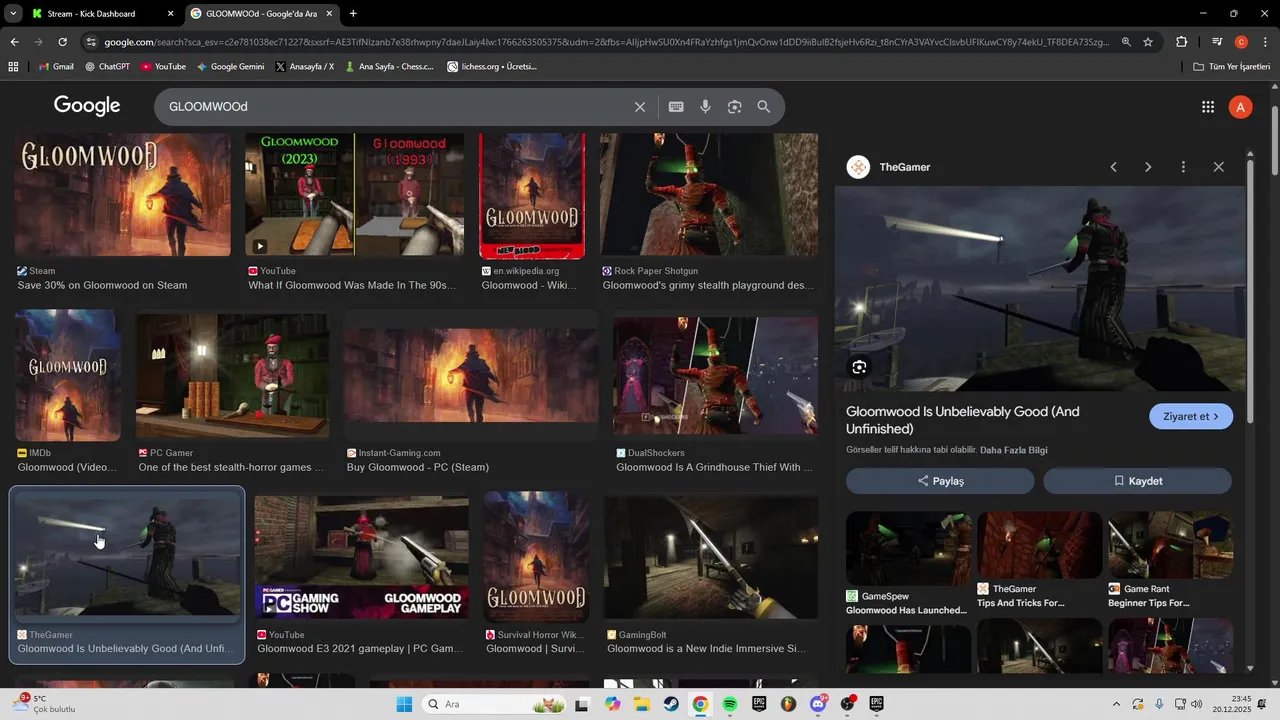Search inside image with the Lens icon
This screenshot has height=720, width=1280.
point(859,367)
